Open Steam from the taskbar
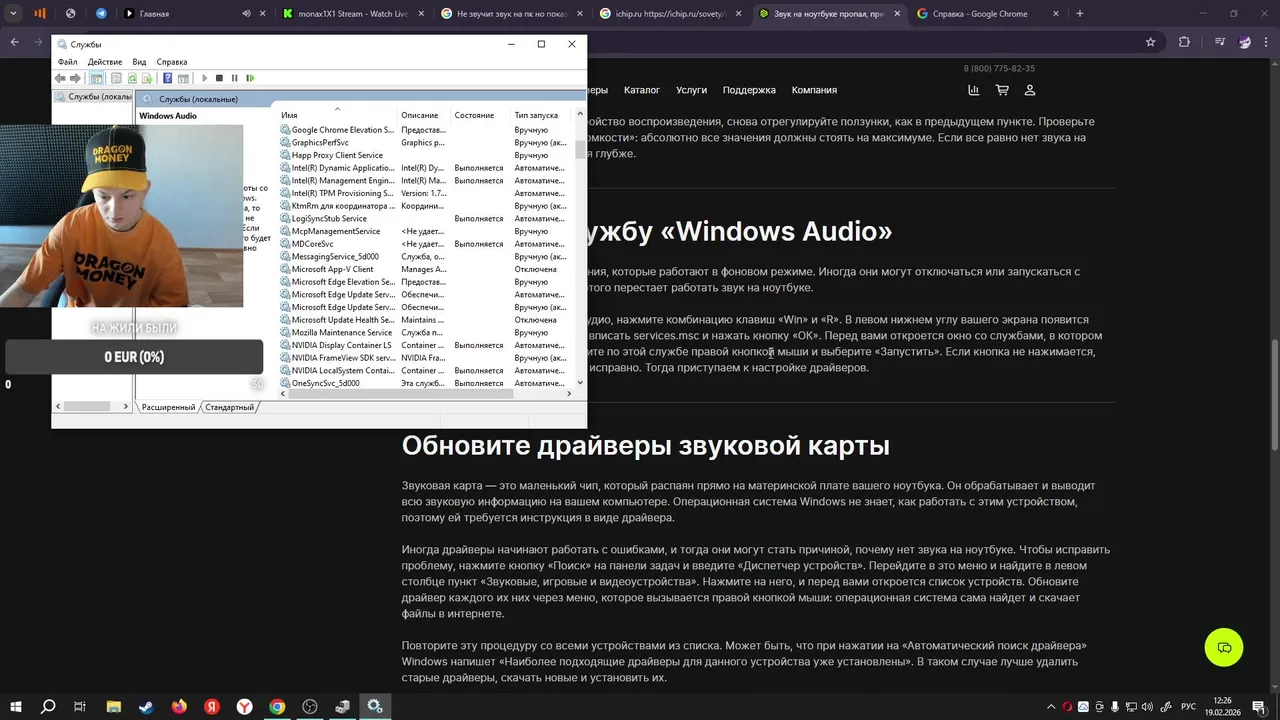The height and width of the screenshot is (720, 1280). coord(146,706)
